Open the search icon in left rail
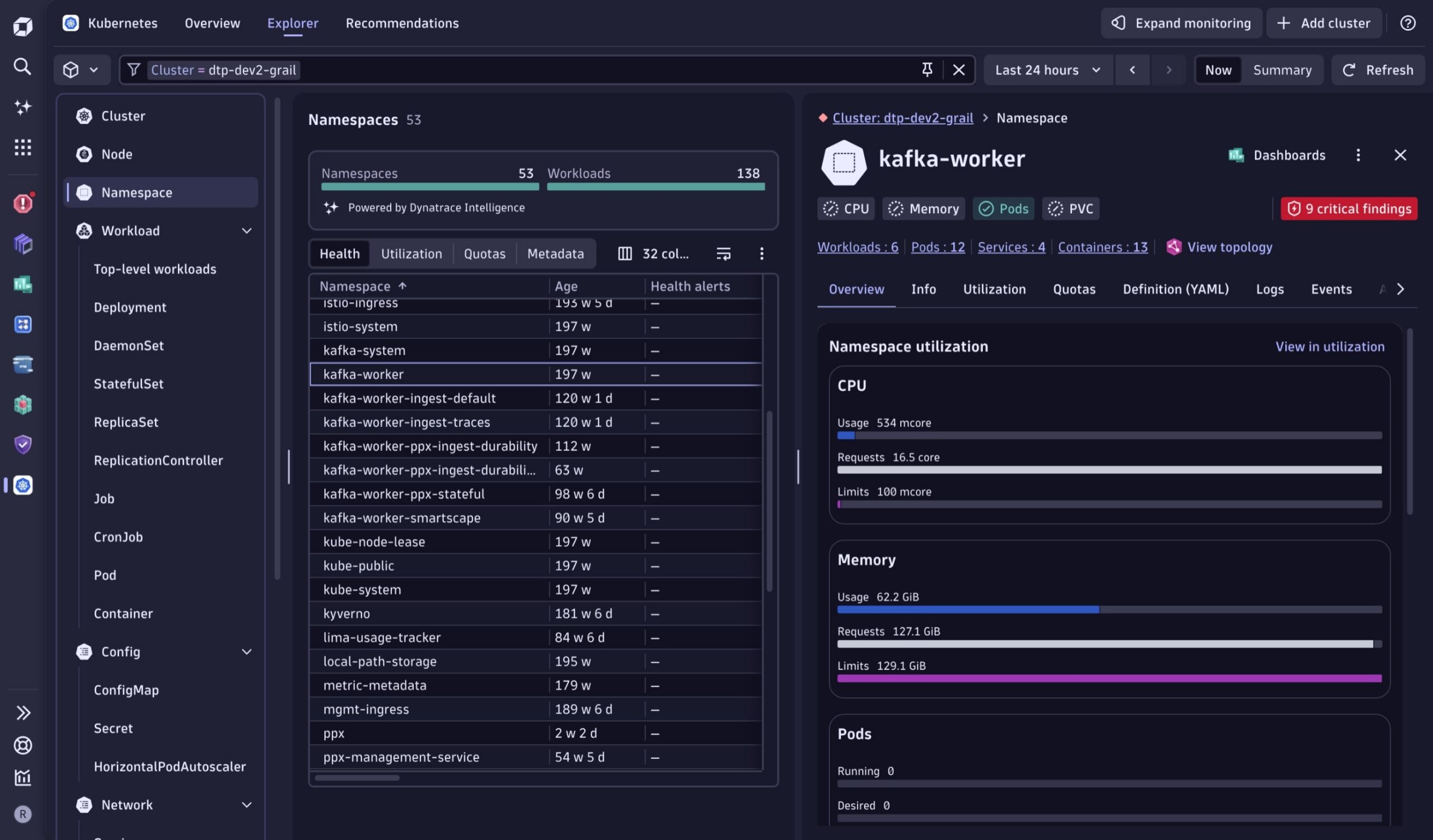 tap(23, 67)
